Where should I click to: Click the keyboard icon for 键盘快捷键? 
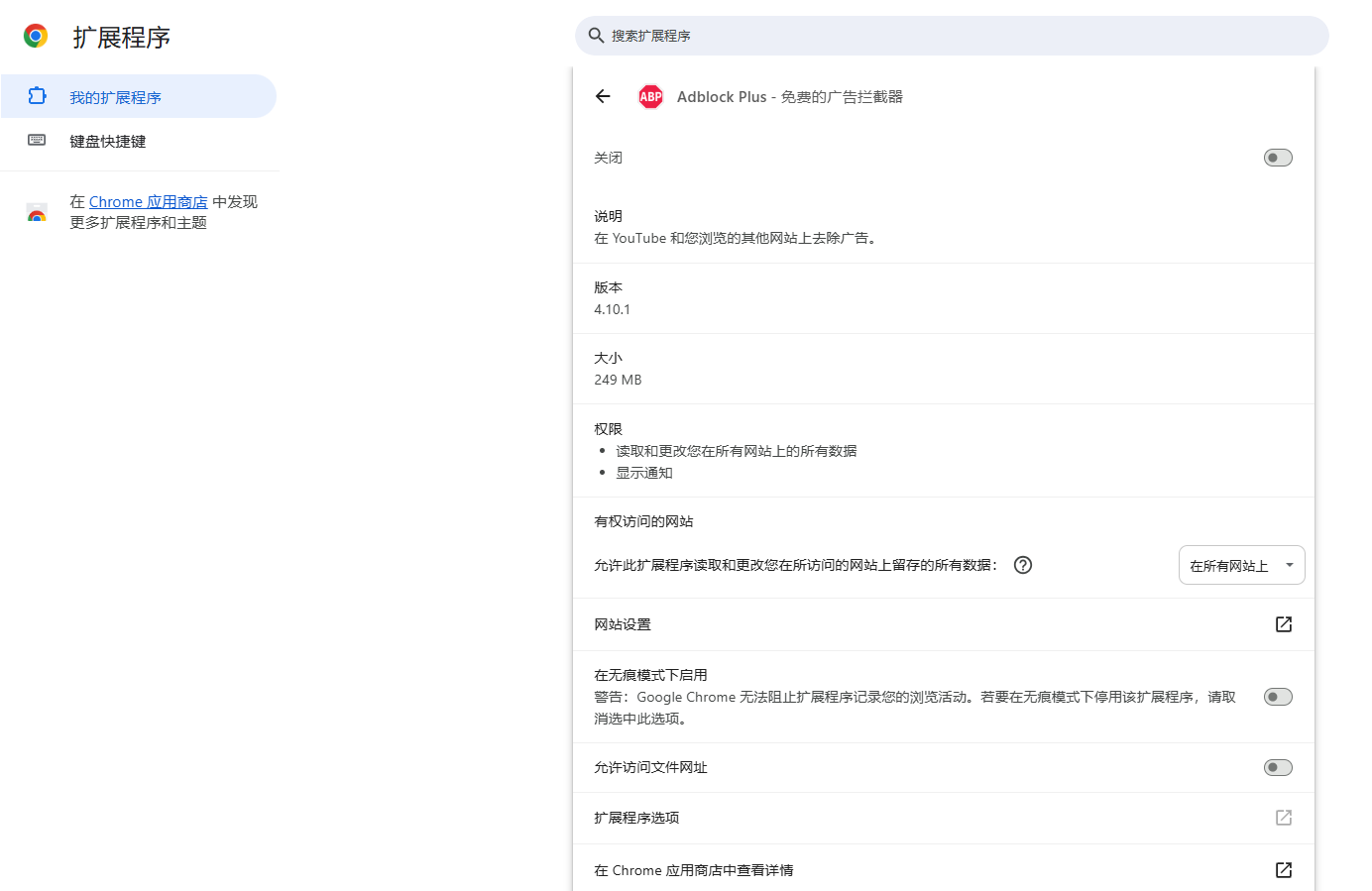37,140
